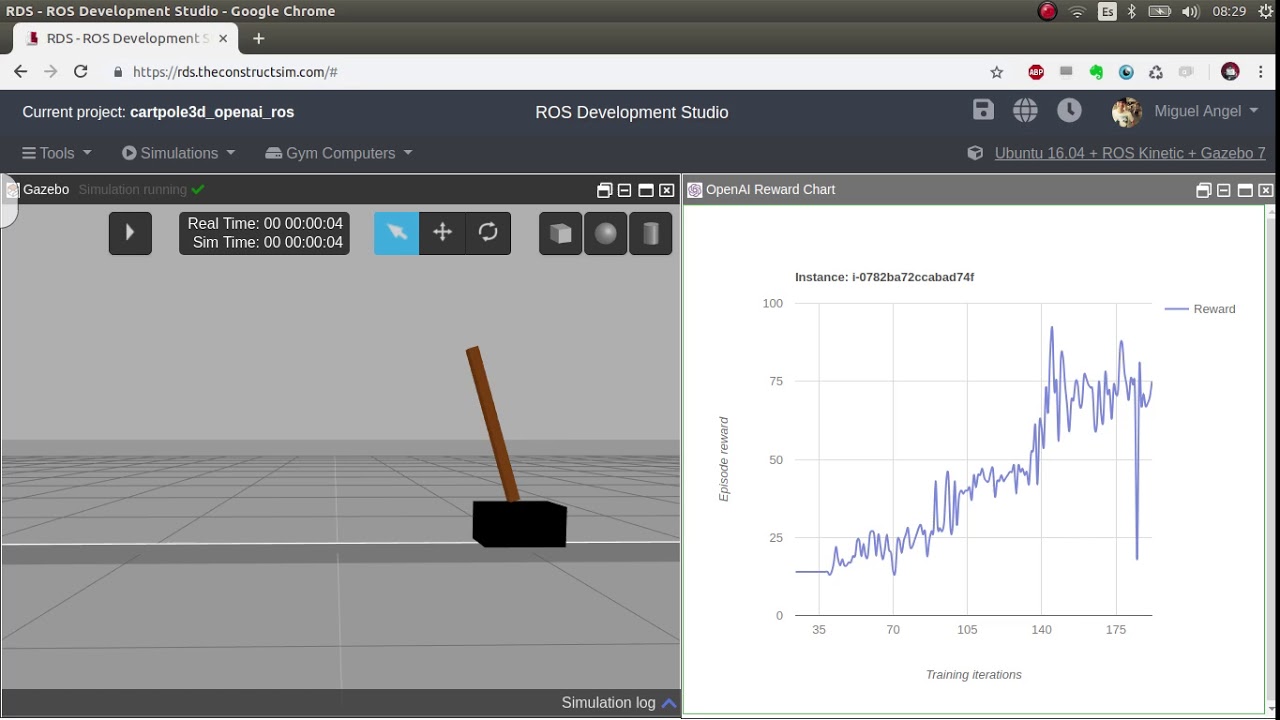The image size is (1280, 720).
Task: Click the ROS Development Studio header title
Action: click(632, 112)
